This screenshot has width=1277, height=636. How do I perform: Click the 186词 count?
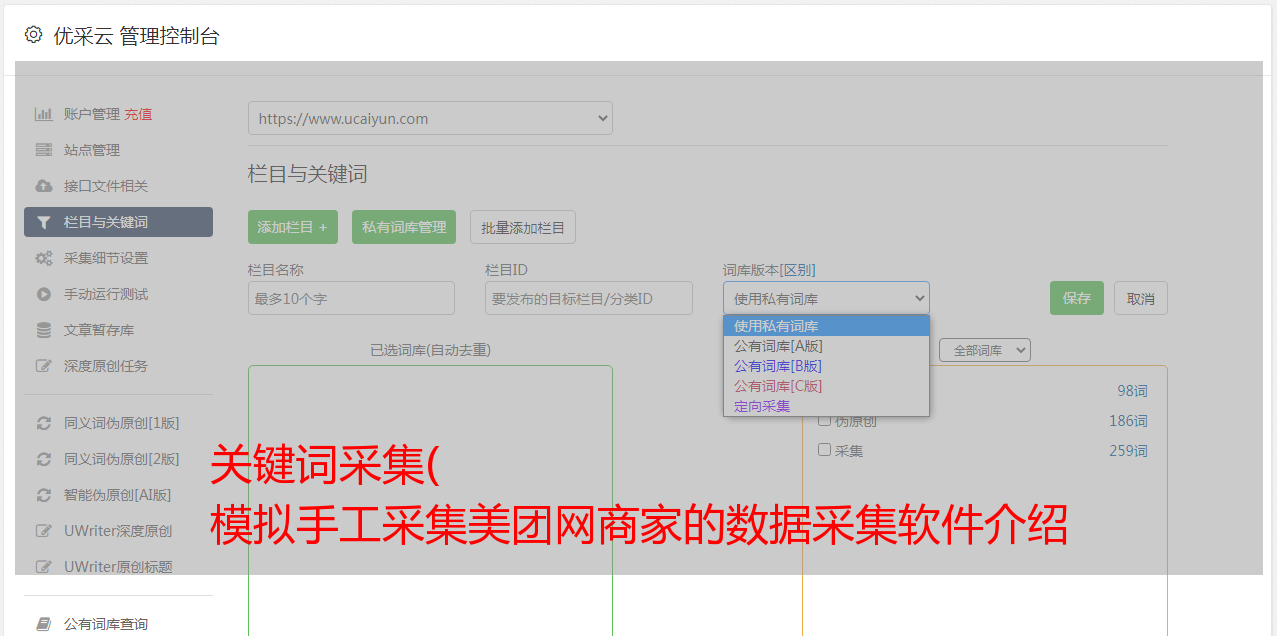[x=1128, y=421]
